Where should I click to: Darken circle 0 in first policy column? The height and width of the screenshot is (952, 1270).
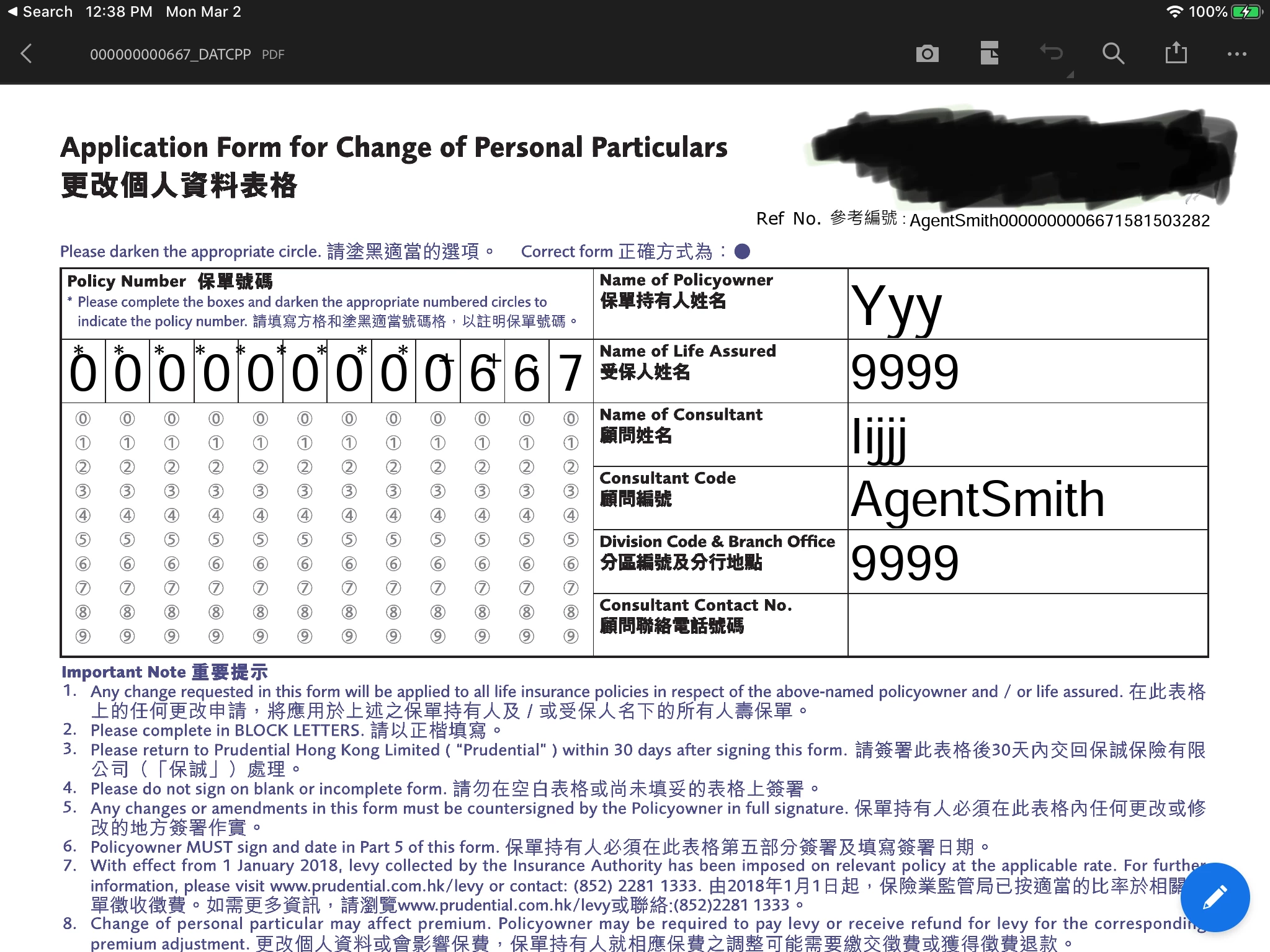pos(83,419)
